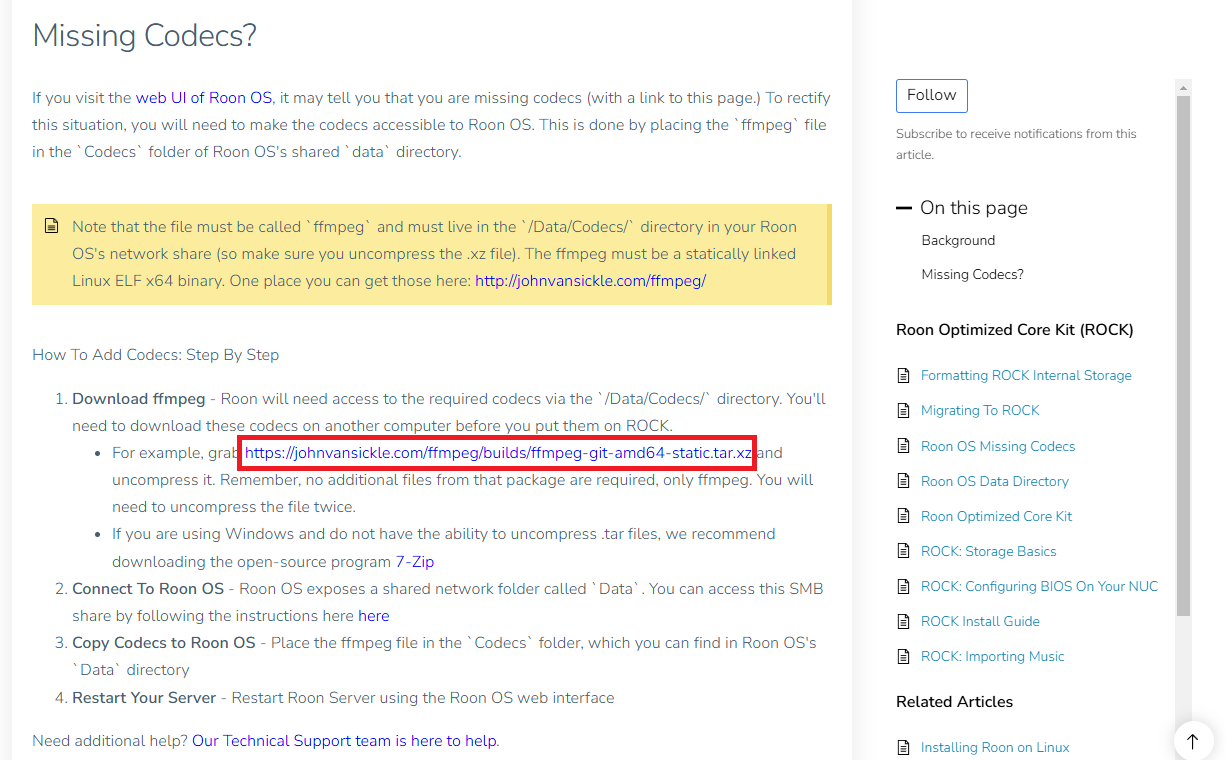Click the bold 'Connect To Roon OS' step title
Image resolution: width=1226 pixels, height=760 pixels.
click(x=148, y=589)
